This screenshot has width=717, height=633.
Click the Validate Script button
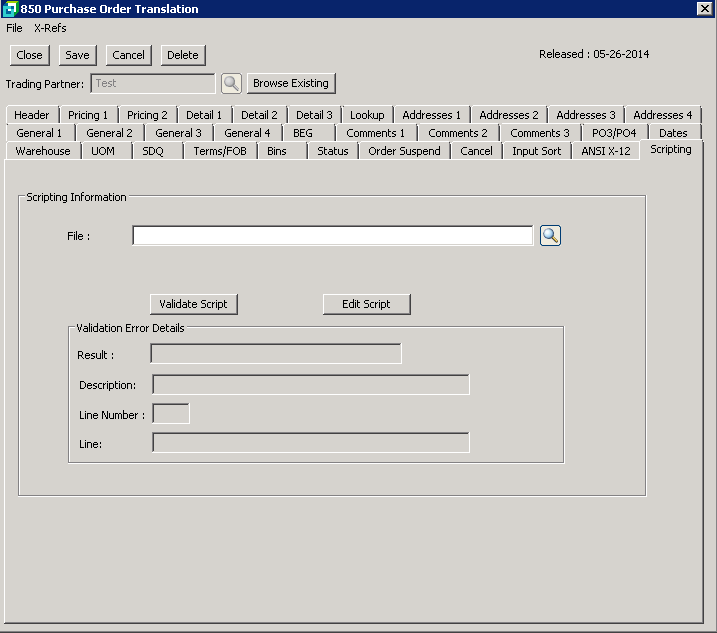pyautogui.click(x=193, y=304)
